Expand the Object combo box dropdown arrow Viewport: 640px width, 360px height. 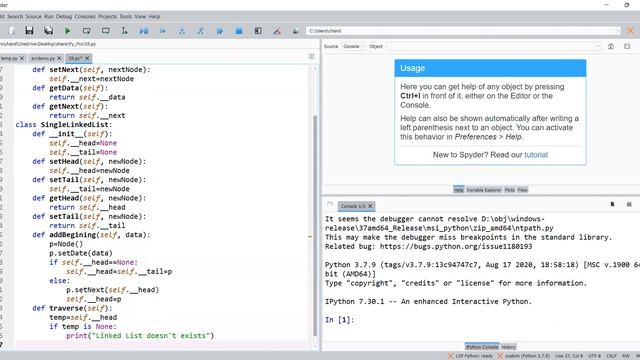599,47
